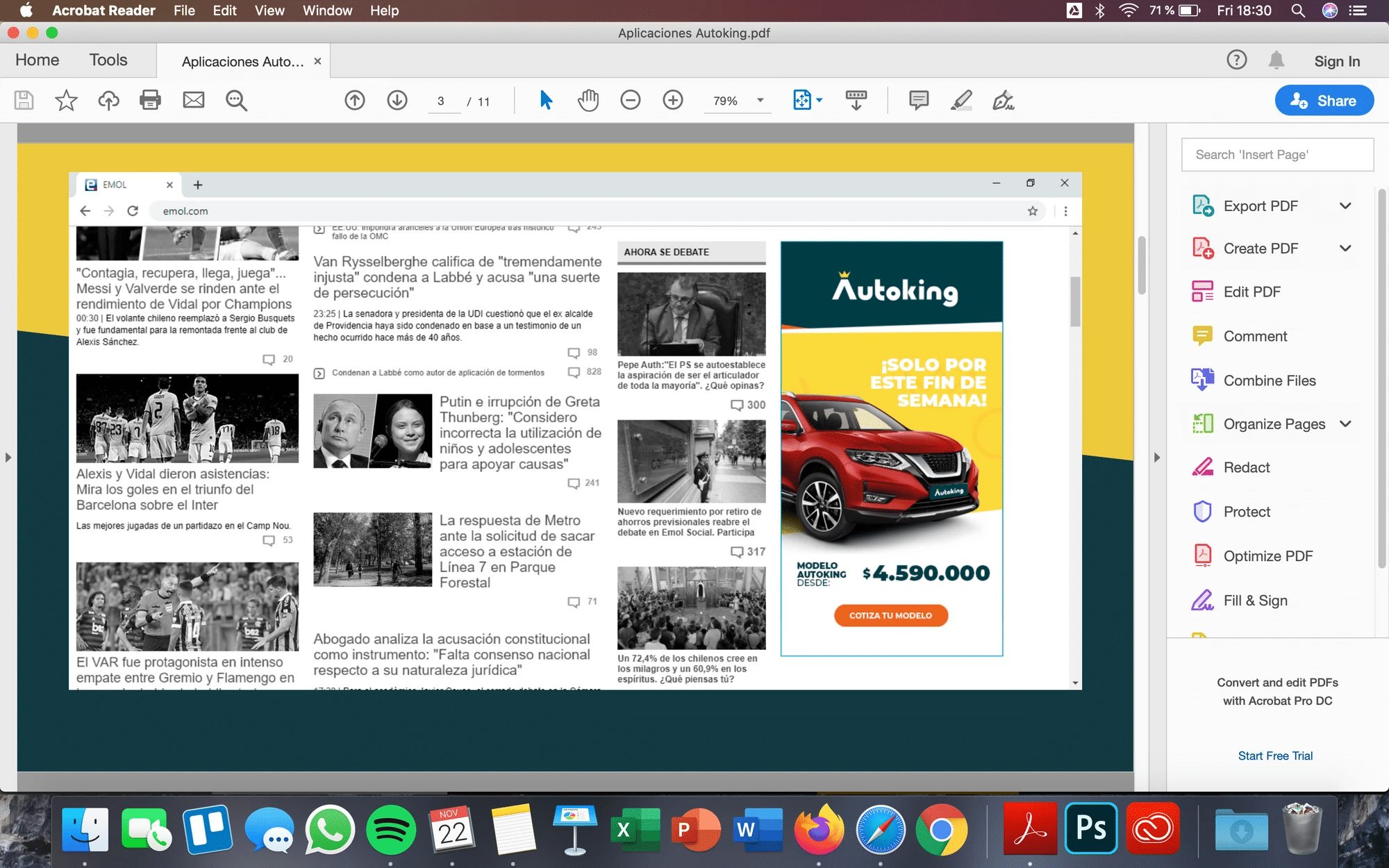
Task: Click the Start Free Trial link
Action: click(1275, 756)
